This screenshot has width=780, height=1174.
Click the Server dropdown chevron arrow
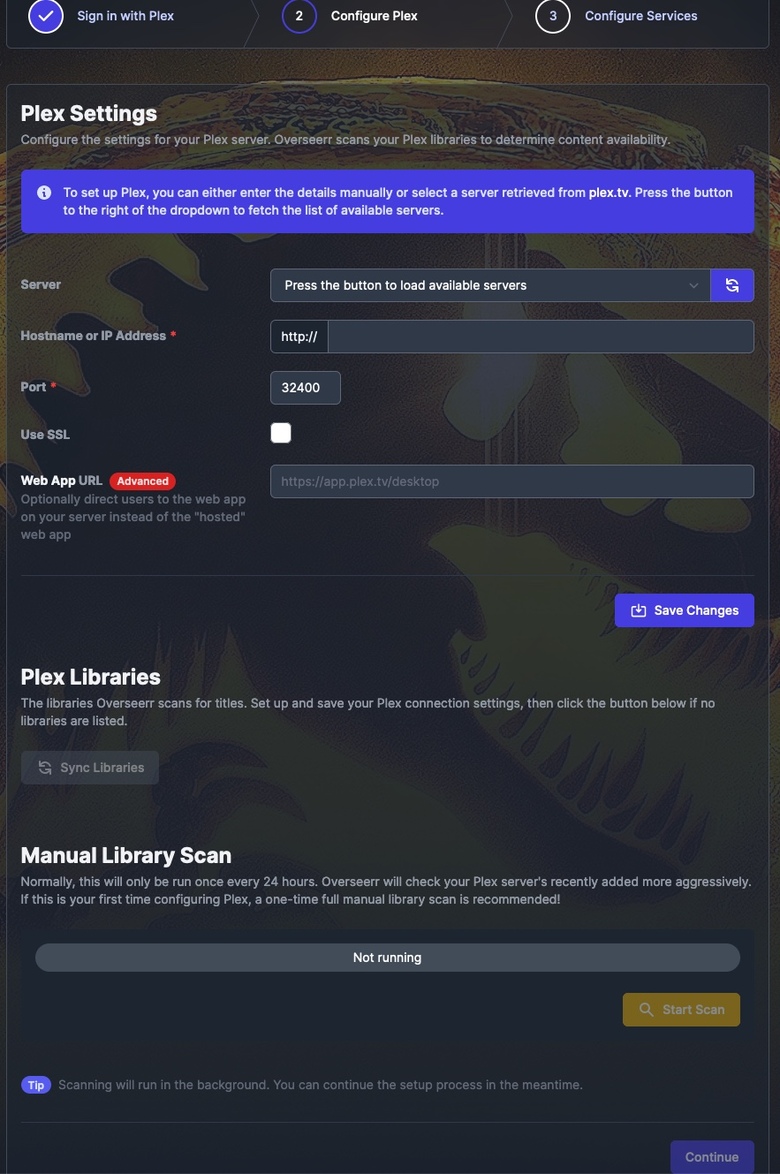click(693, 285)
